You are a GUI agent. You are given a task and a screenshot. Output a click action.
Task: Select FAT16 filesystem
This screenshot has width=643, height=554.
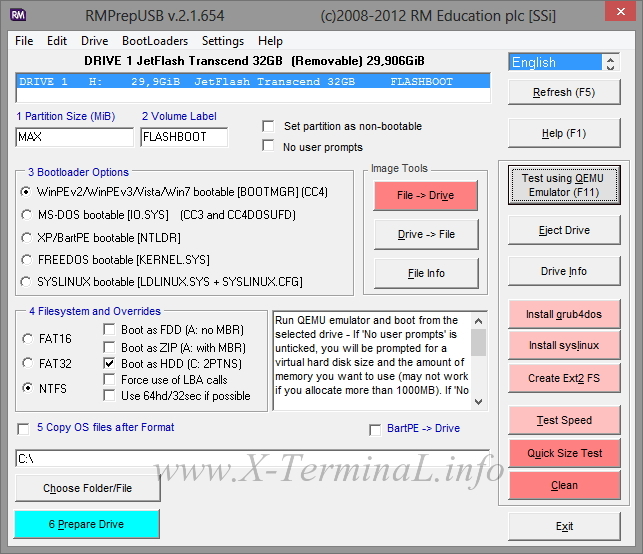coord(27,339)
